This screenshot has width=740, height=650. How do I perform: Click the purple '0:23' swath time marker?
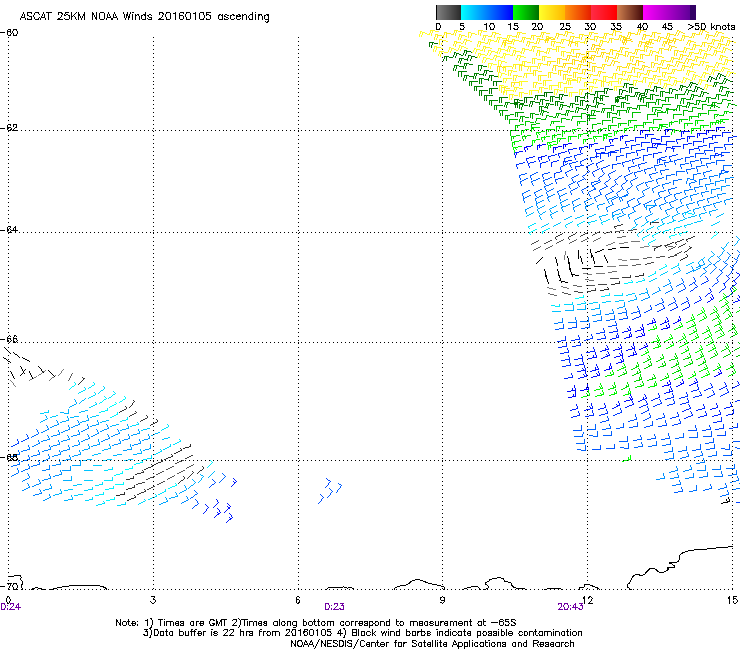(x=334, y=607)
